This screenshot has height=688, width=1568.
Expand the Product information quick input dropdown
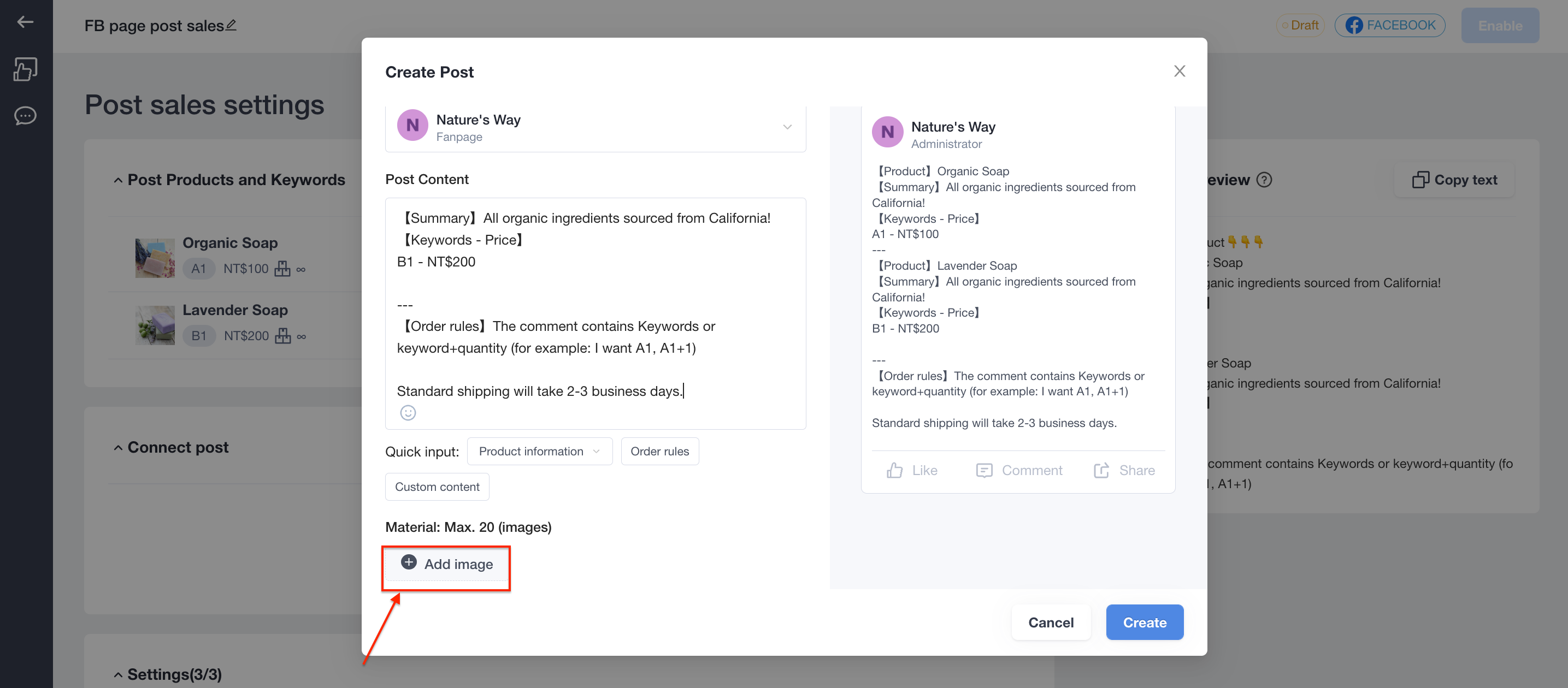point(539,452)
